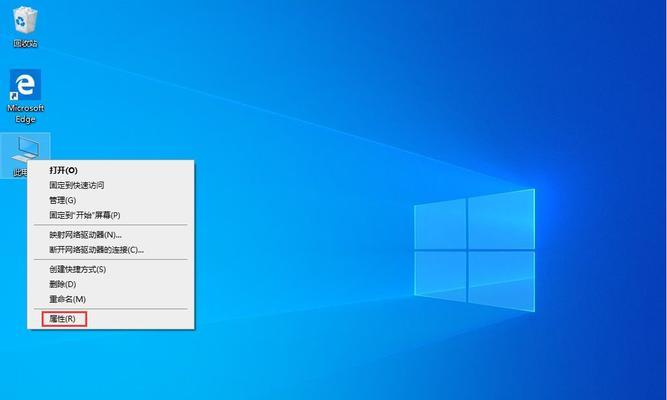Choose 映射网络驱动器(N)... menu entry
The image size is (667, 400).
click(111, 234)
